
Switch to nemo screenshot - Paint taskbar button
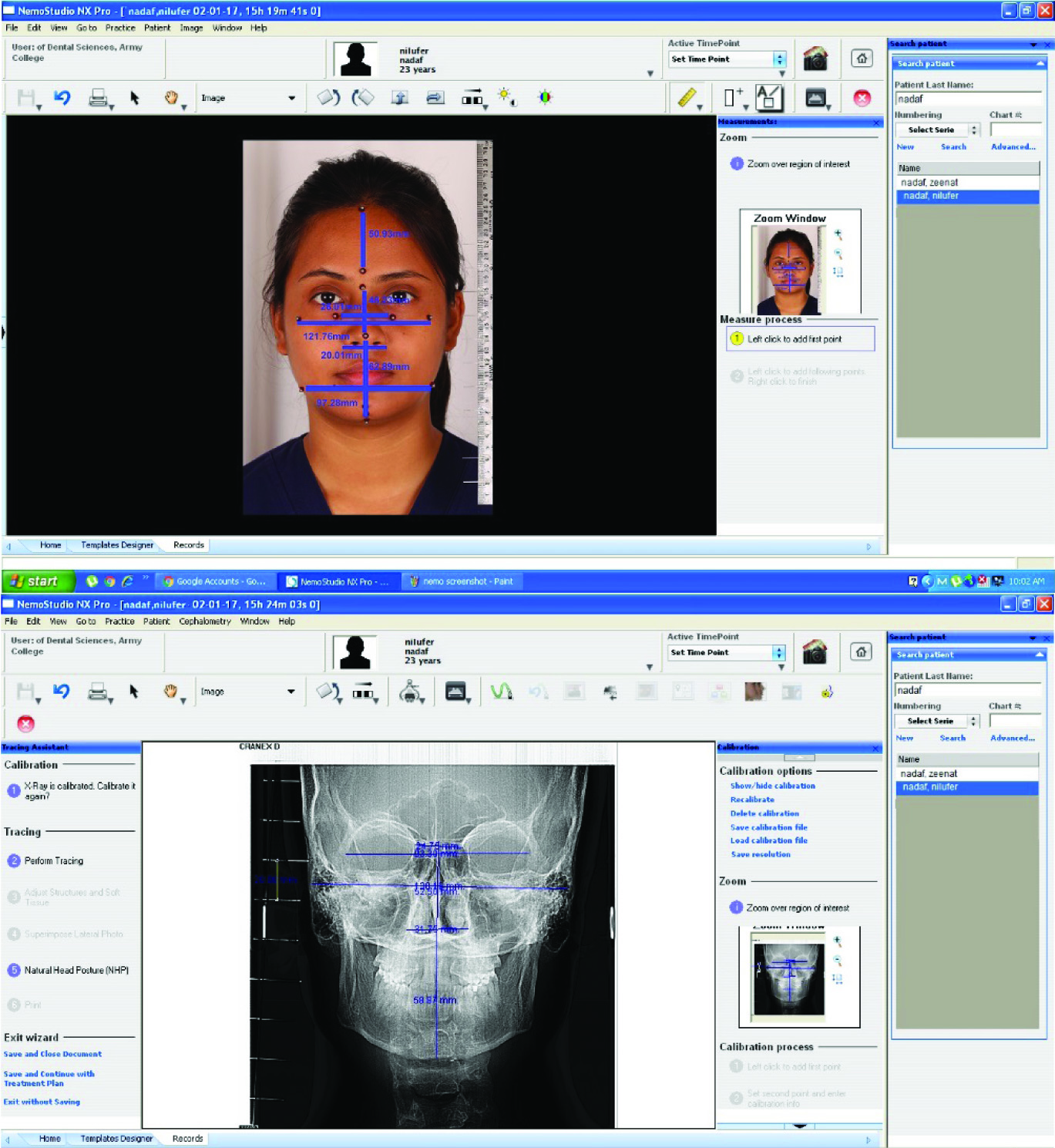pyautogui.click(x=461, y=581)
